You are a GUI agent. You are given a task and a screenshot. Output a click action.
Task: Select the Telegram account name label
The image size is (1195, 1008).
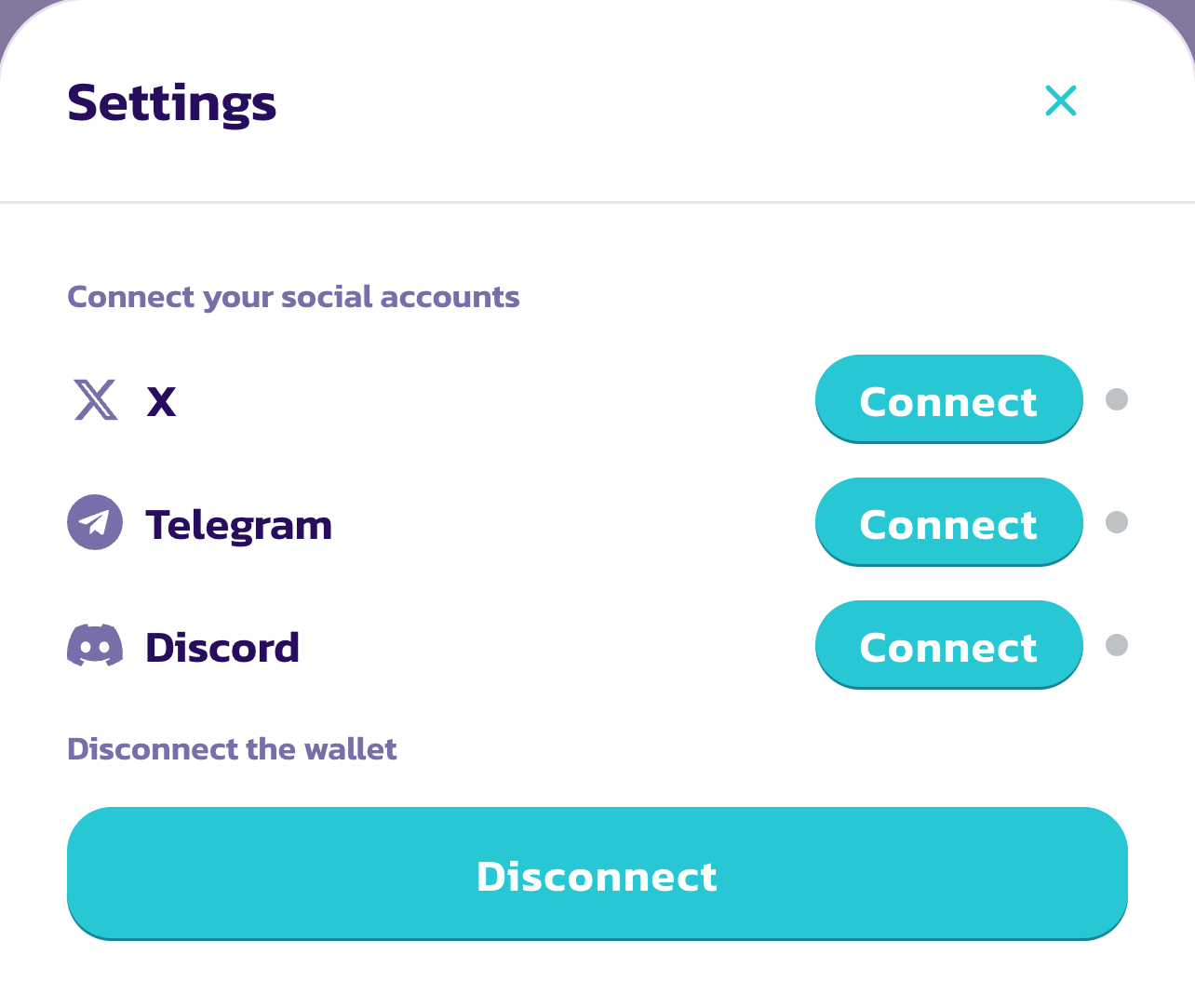(238, 526)
